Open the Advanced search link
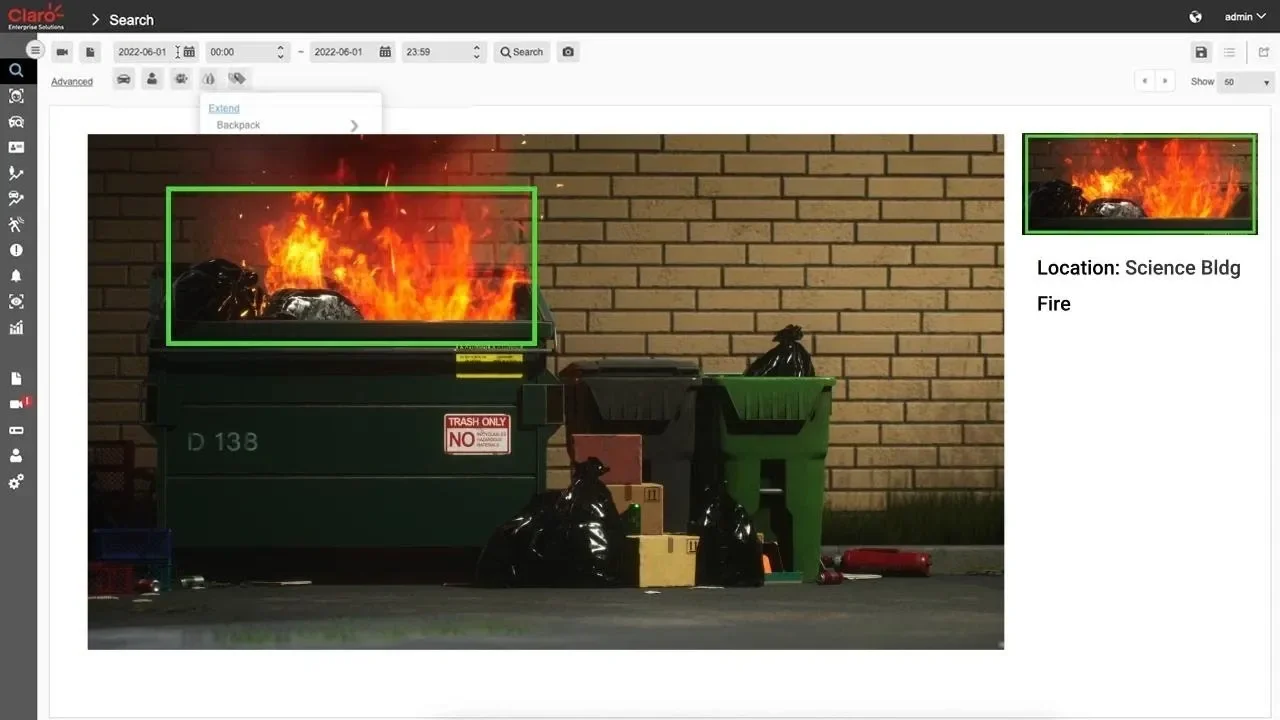Image resolution: width=1280 pixels, height=720 pixels. [71, 81]
